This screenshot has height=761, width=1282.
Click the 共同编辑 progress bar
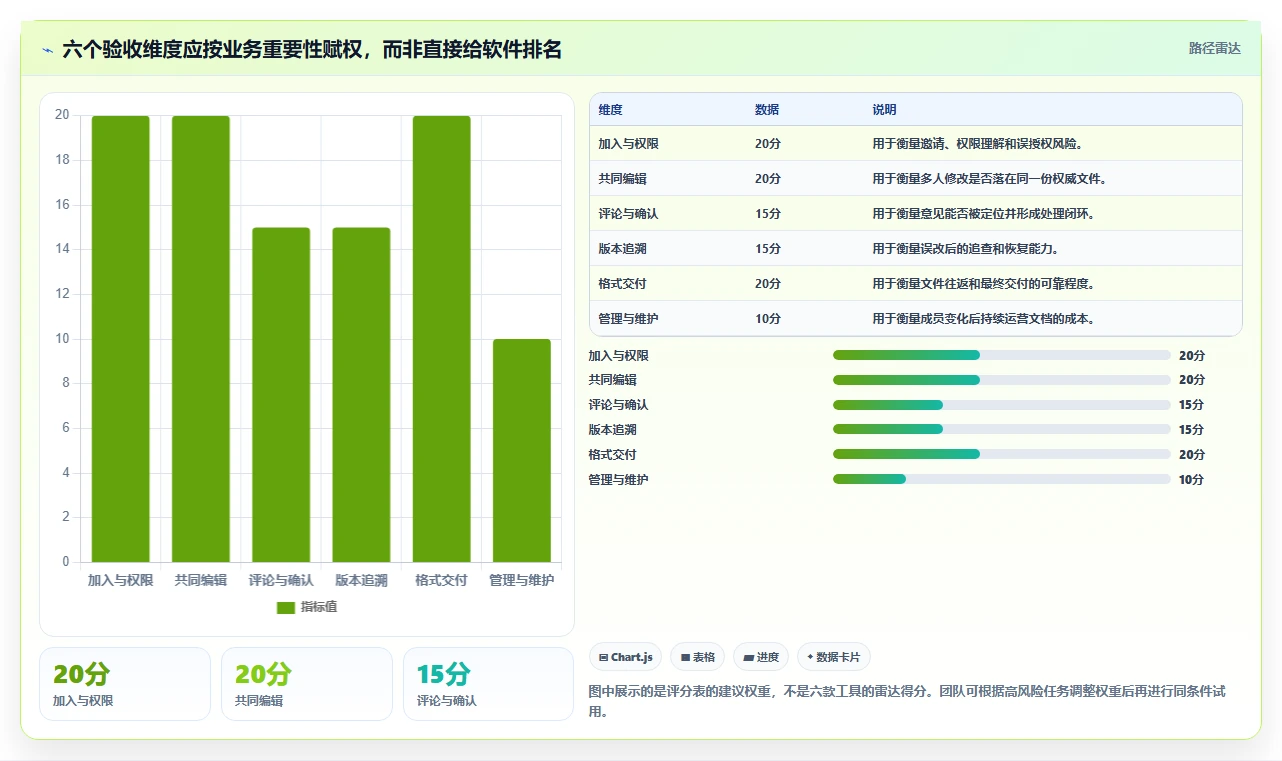coord(1001,380)
